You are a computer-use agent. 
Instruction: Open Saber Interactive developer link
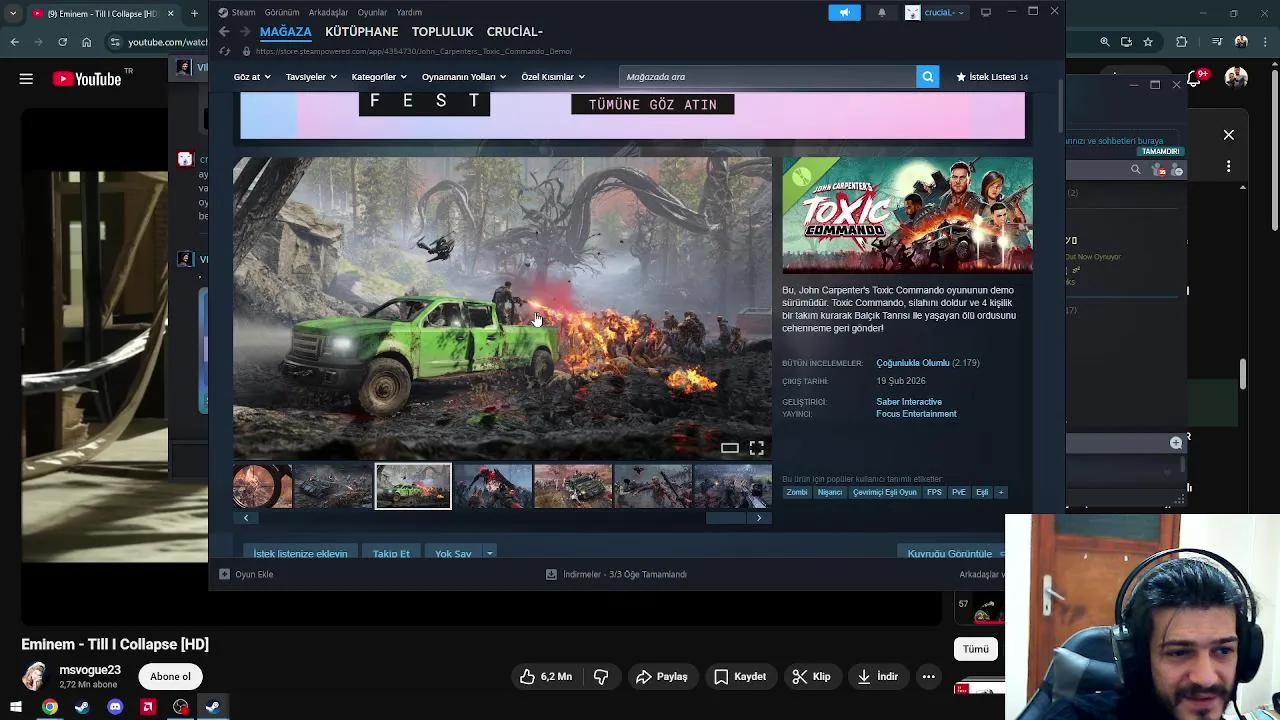point(909,402)
